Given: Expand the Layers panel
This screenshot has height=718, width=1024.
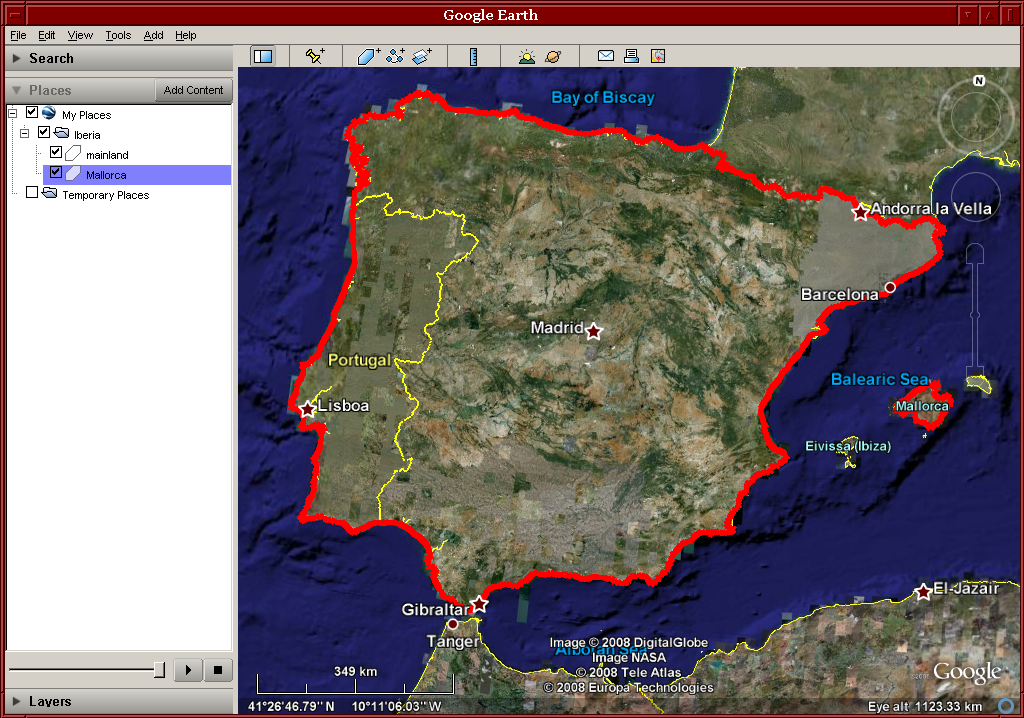Looking at the screenshot, I should pyautogui.click(x=16, y=702).
